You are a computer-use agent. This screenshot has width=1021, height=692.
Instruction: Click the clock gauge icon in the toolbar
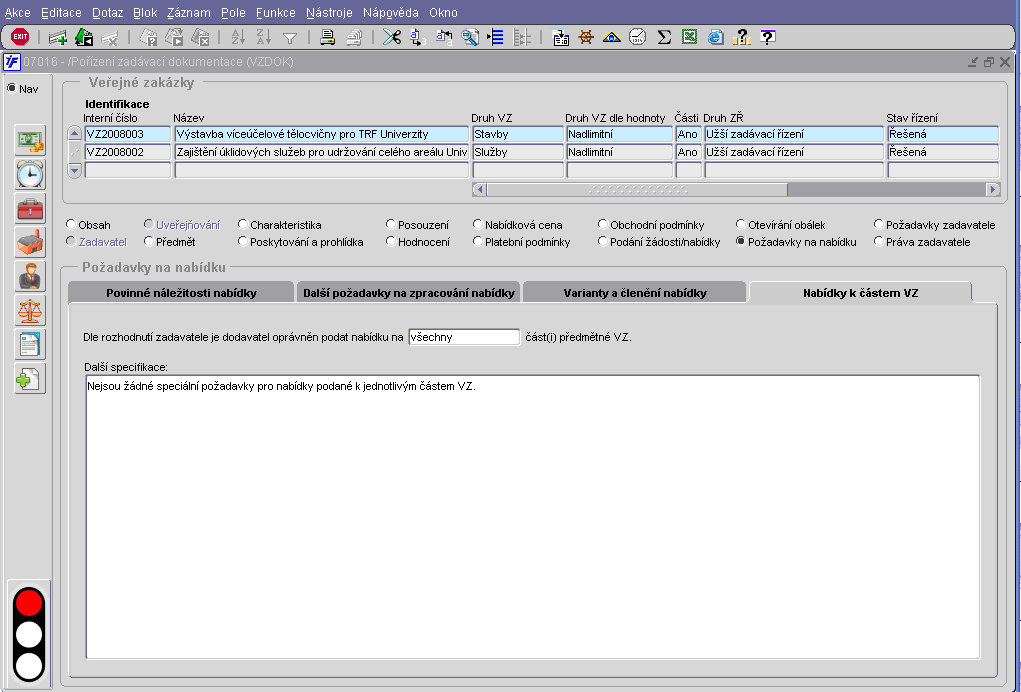pos(637,38)
